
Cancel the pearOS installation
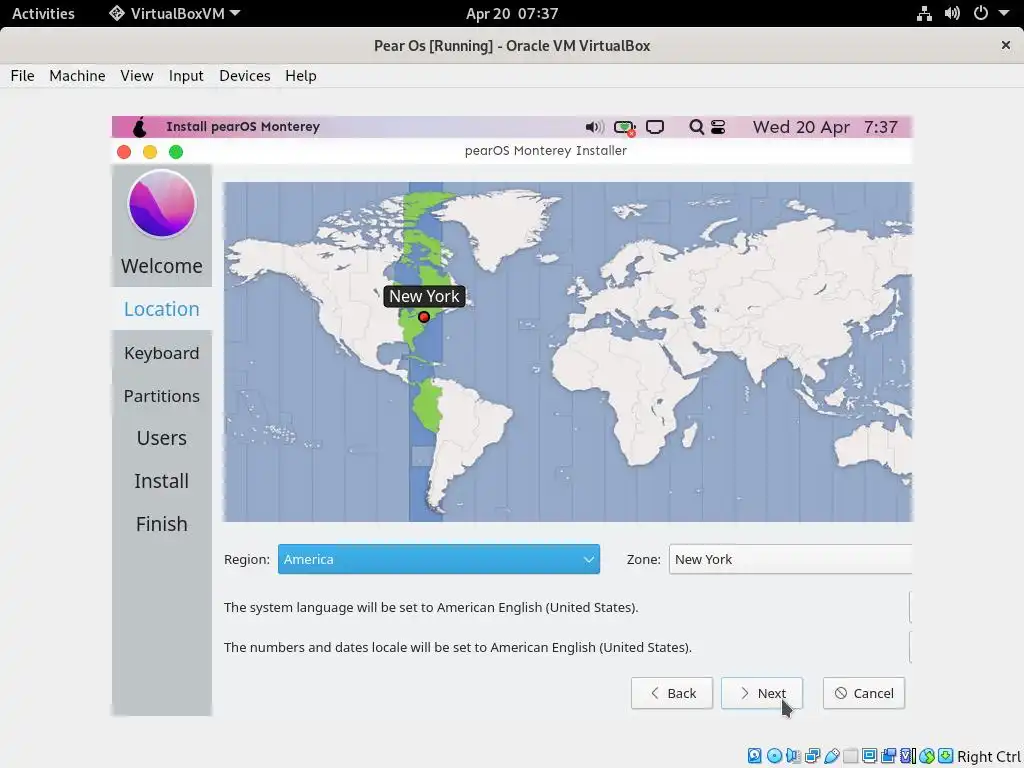pos(864,693)
